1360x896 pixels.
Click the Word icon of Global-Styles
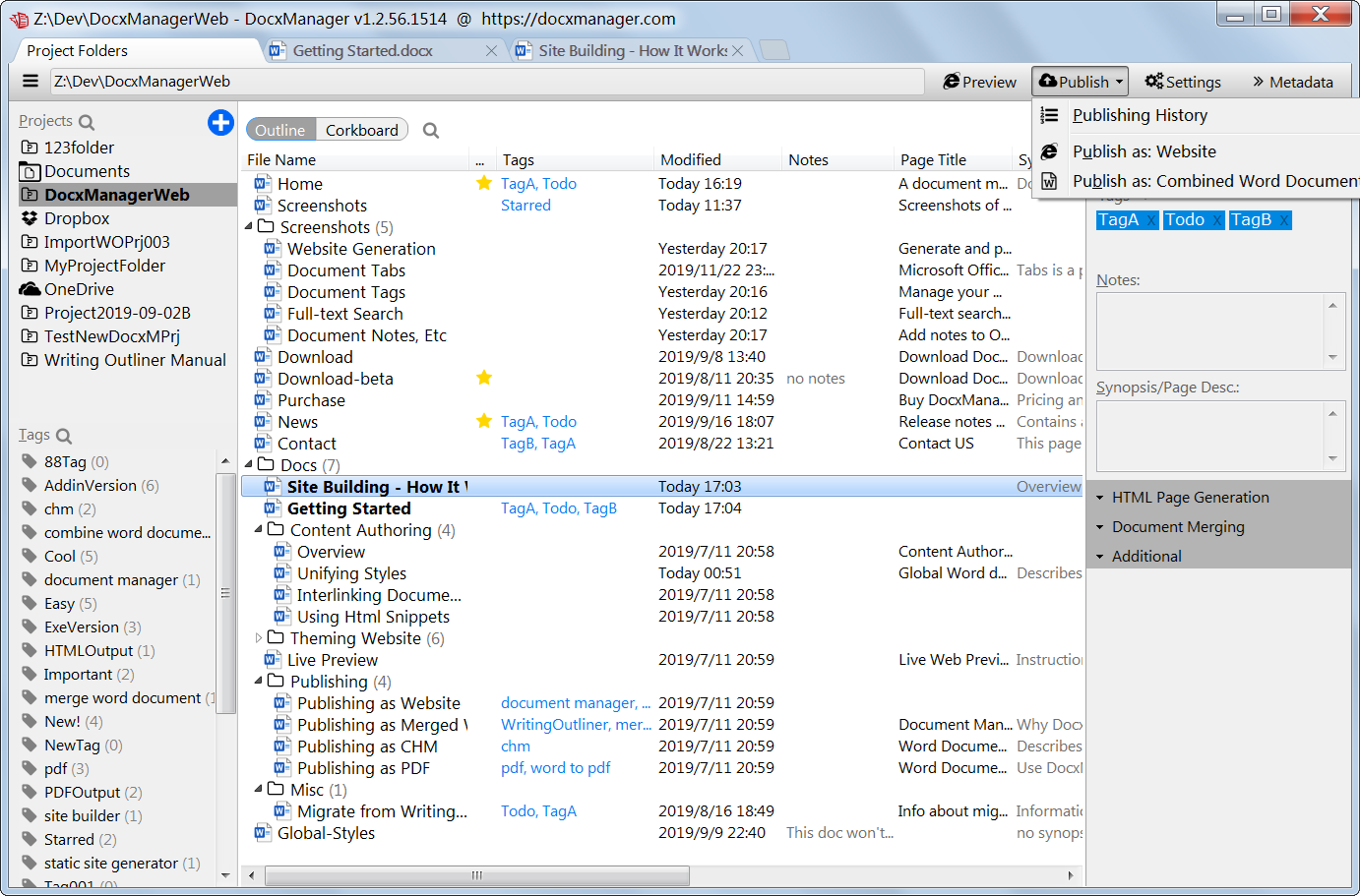pyautogui.click(x=263, y=833)
